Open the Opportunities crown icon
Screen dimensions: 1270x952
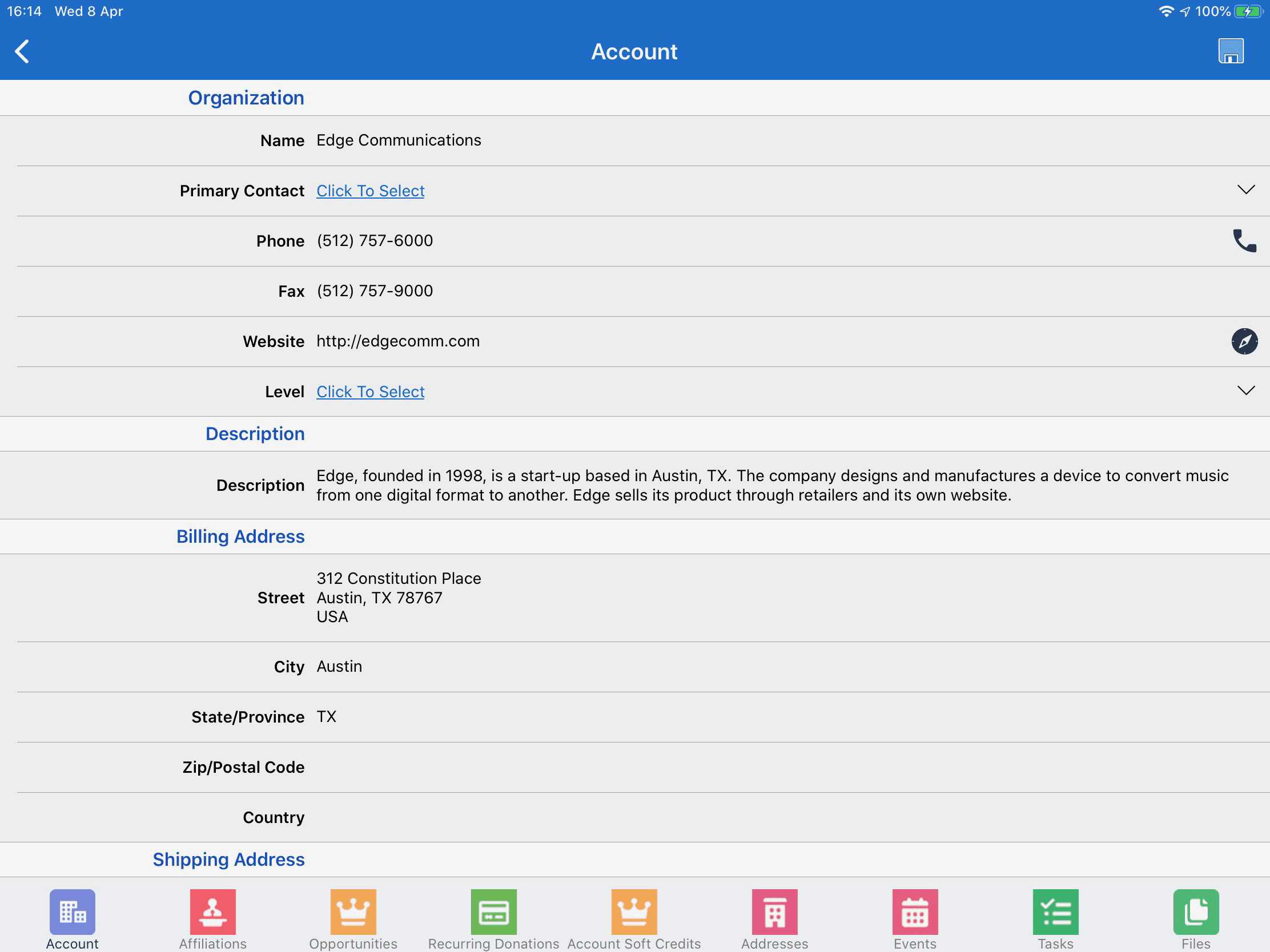coord(353,912)
